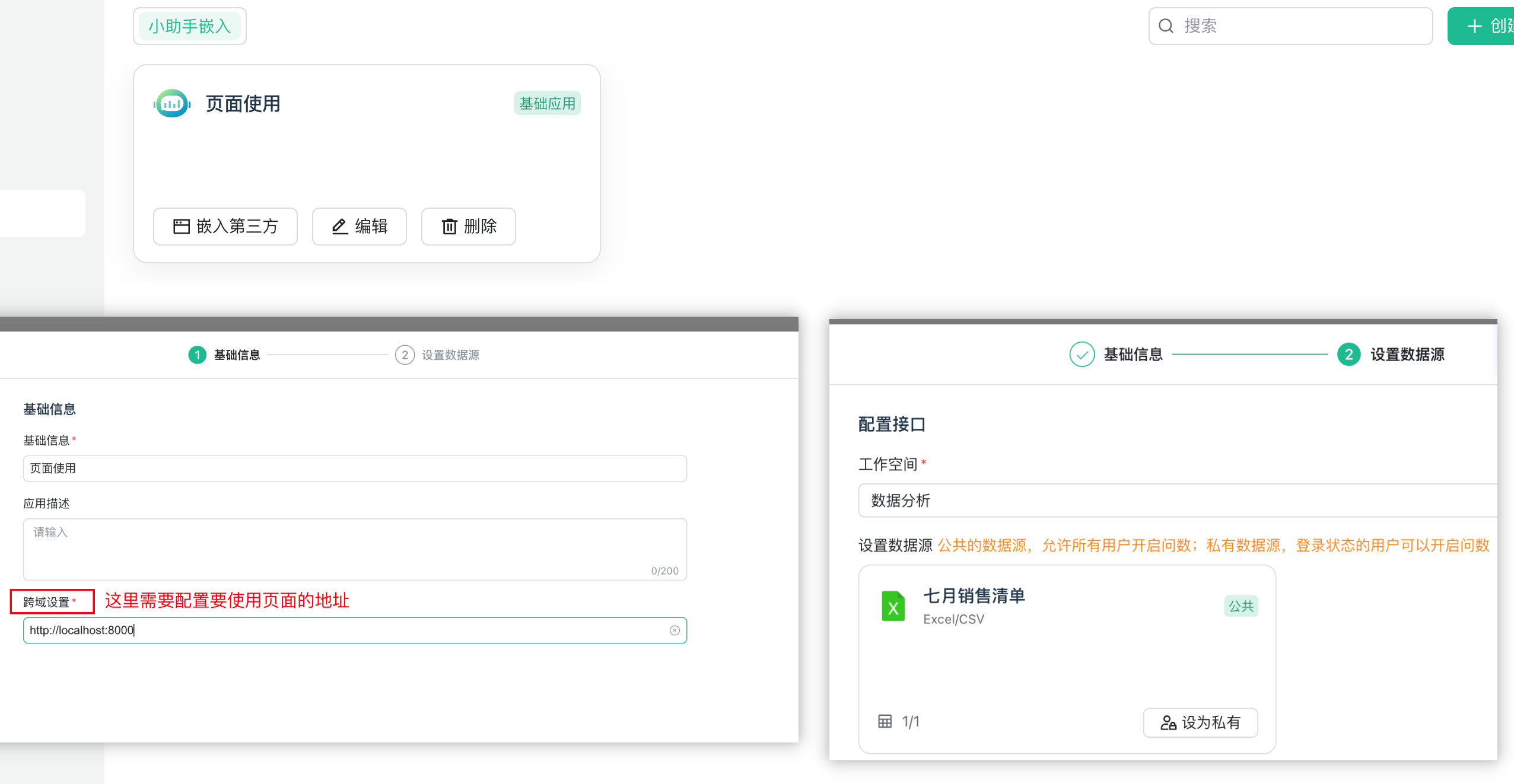Image resolution: width=1514 pixels, height=784 pixels.
Task: Click the green 创建 button
Action: [x=1481, y=26]
